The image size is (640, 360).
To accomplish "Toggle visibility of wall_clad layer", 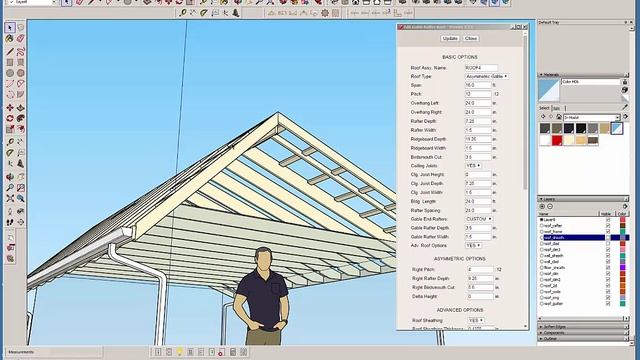I will (608, 262).
